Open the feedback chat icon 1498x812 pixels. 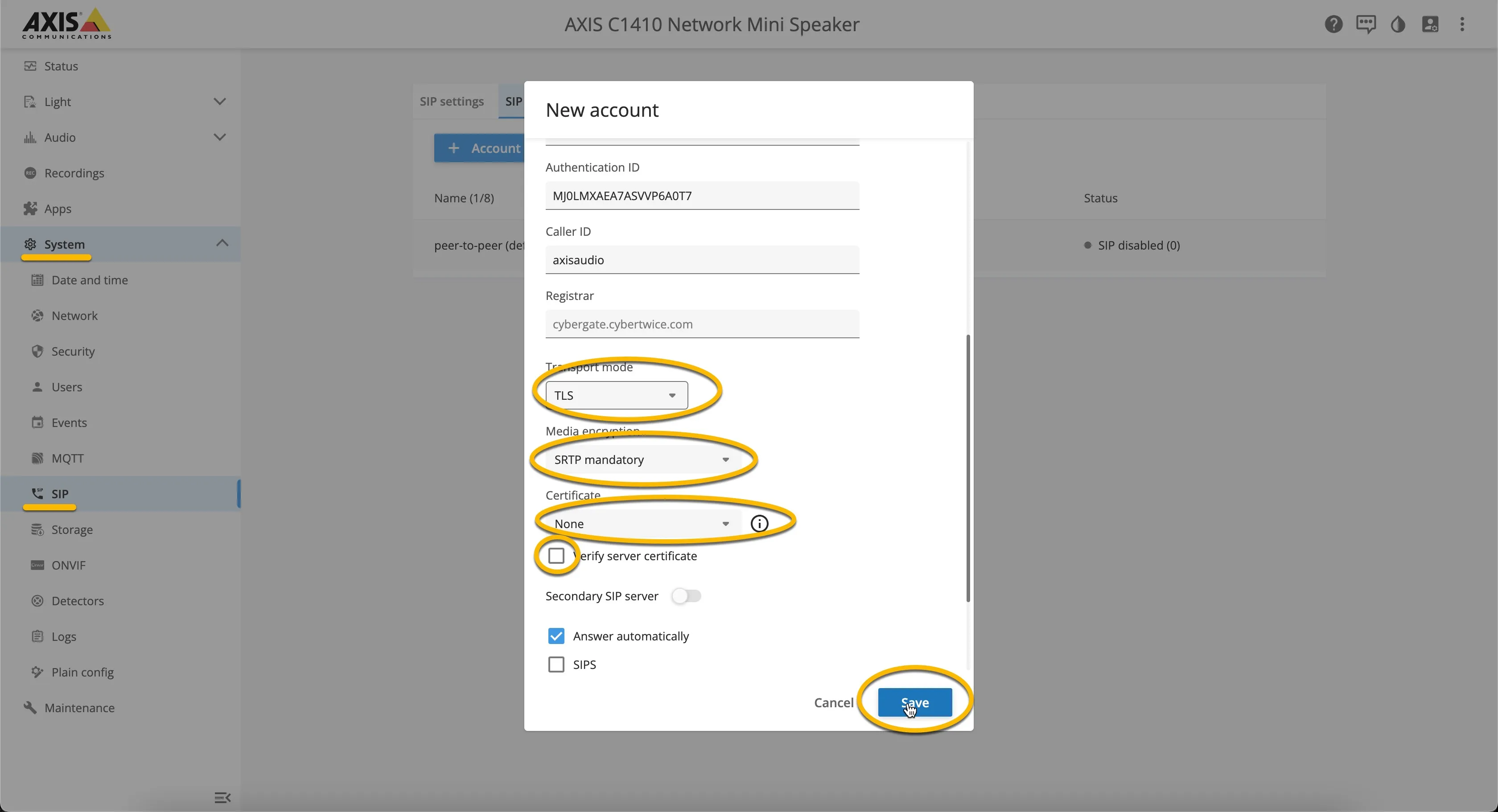point(1366,25)
